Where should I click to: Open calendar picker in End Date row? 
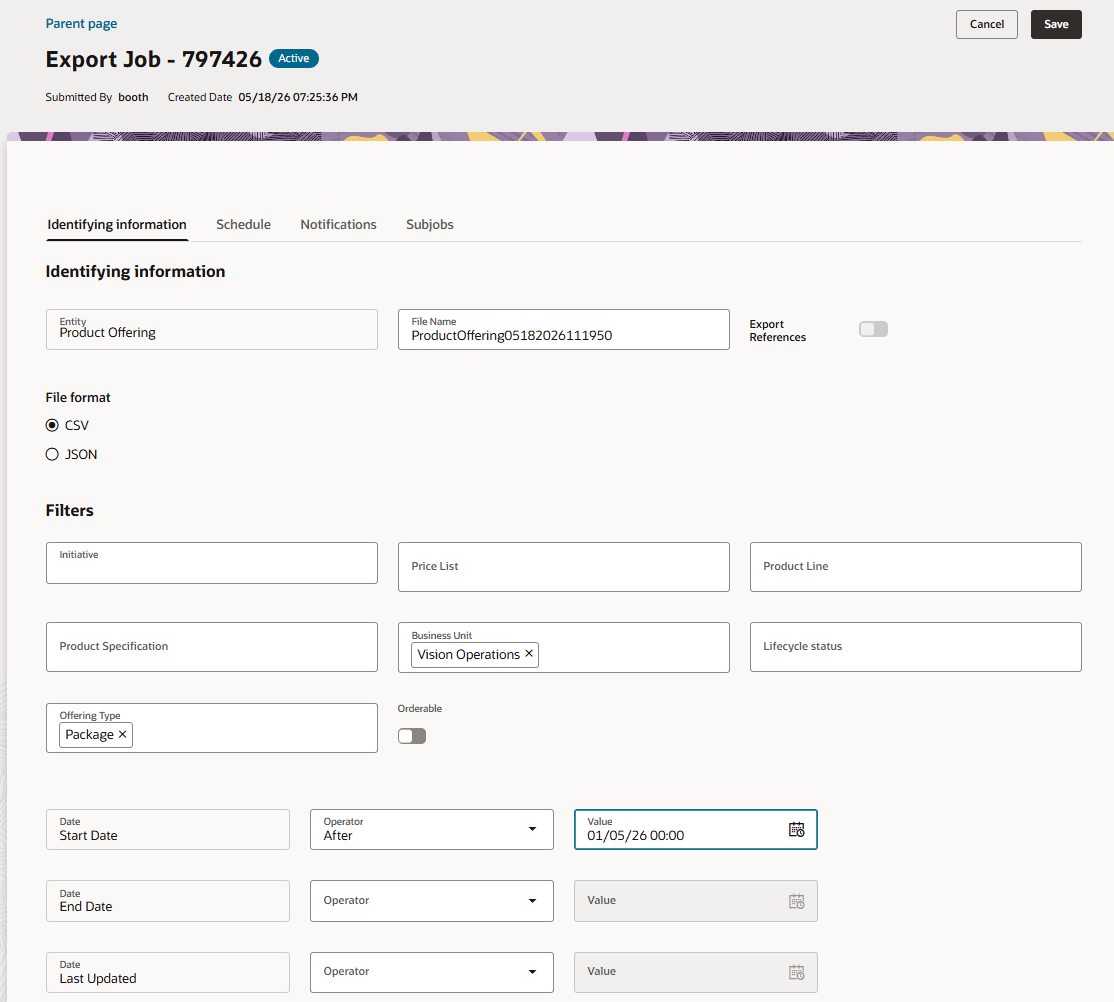point(796,901)
